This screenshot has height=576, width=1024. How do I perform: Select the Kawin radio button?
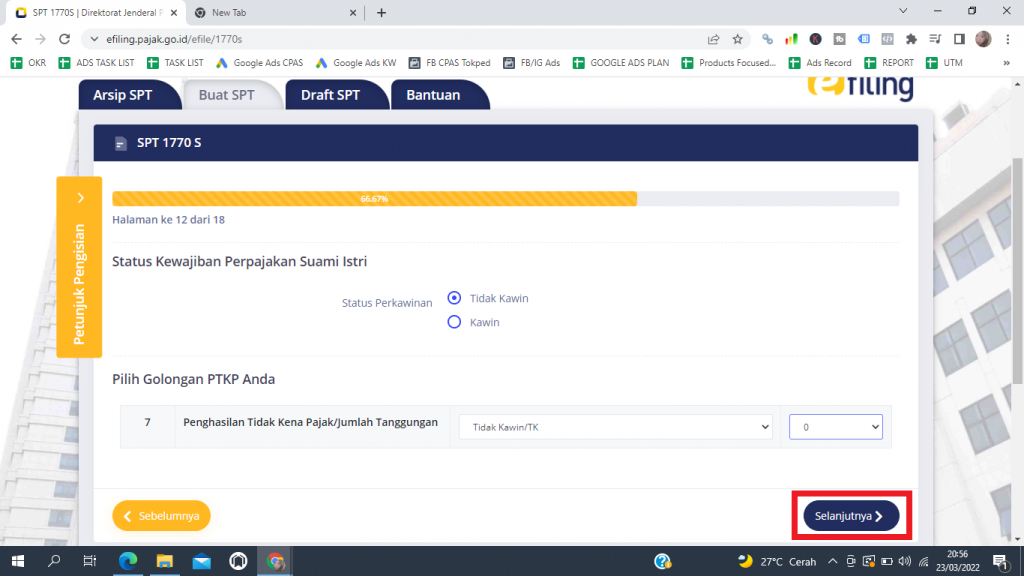(x=454, y=322)
